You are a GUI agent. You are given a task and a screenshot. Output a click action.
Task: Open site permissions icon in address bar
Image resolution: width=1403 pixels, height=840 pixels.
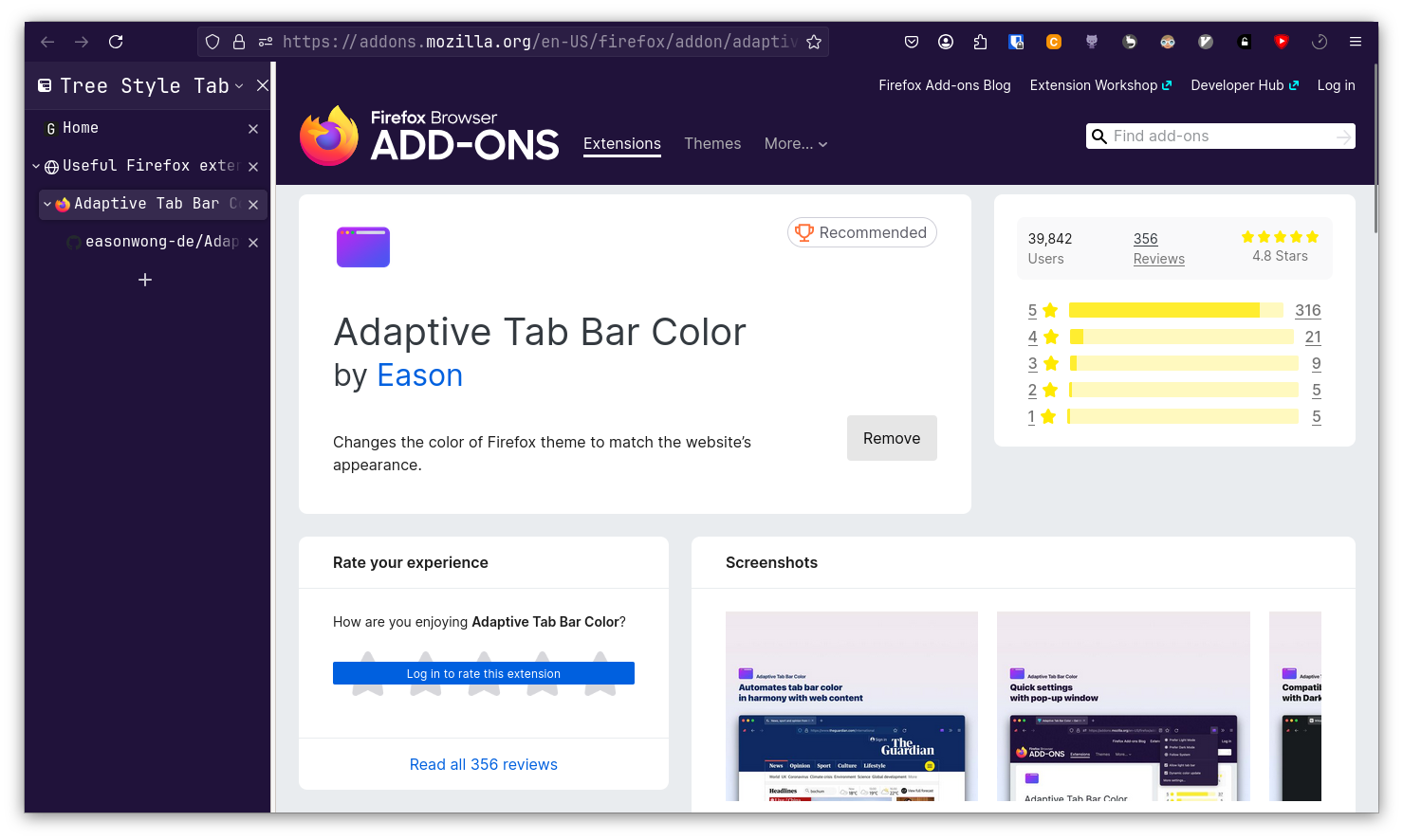point(266,42)
